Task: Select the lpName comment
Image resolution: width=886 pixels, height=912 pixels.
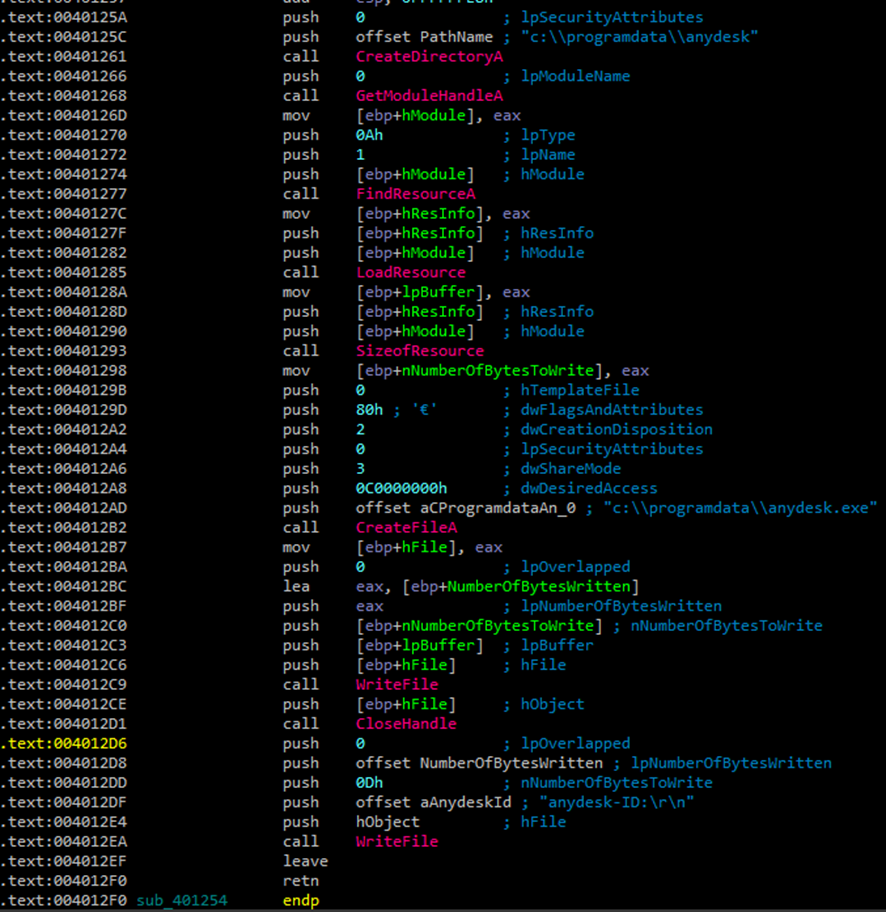Action: click(548, 155)
